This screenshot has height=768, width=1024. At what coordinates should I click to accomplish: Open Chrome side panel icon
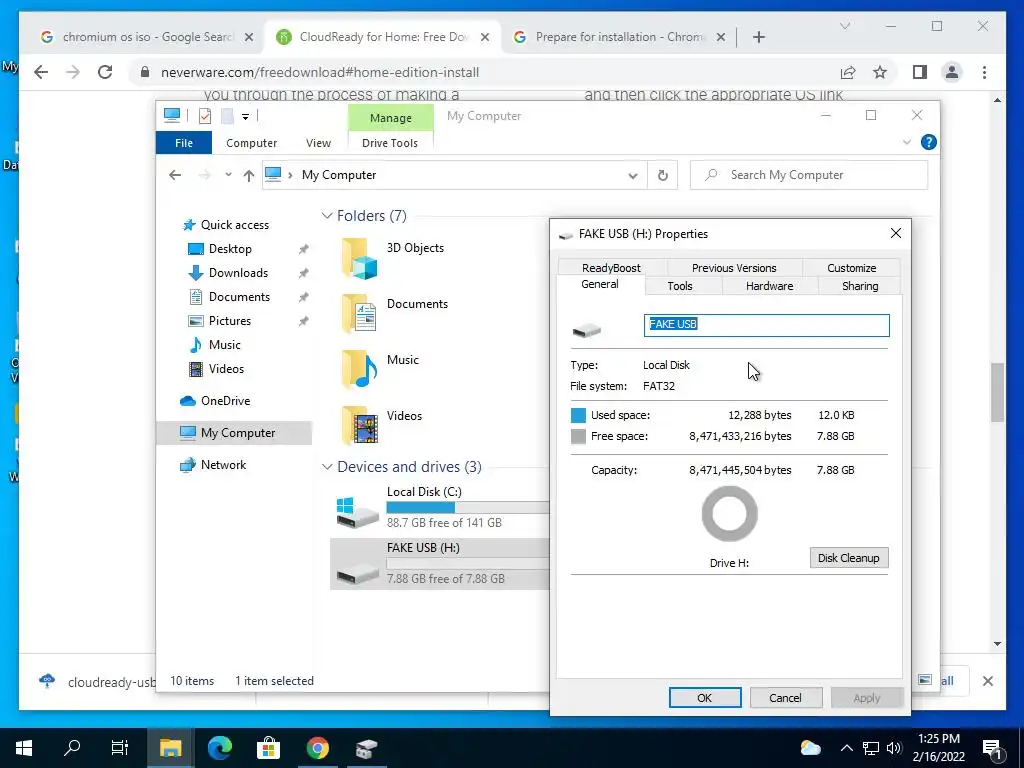(x=920, y=72)
